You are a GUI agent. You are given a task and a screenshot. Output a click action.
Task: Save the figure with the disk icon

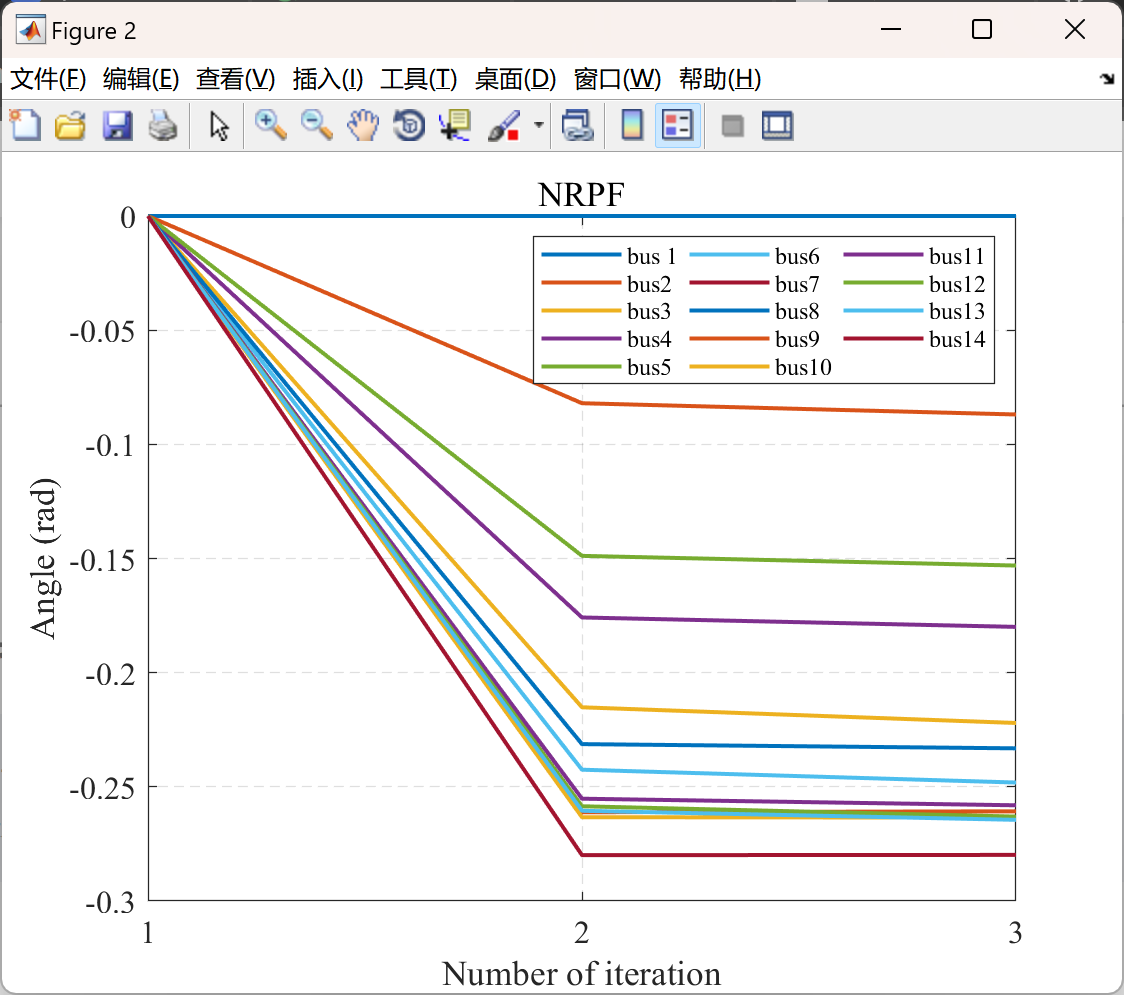coord(117,125)
